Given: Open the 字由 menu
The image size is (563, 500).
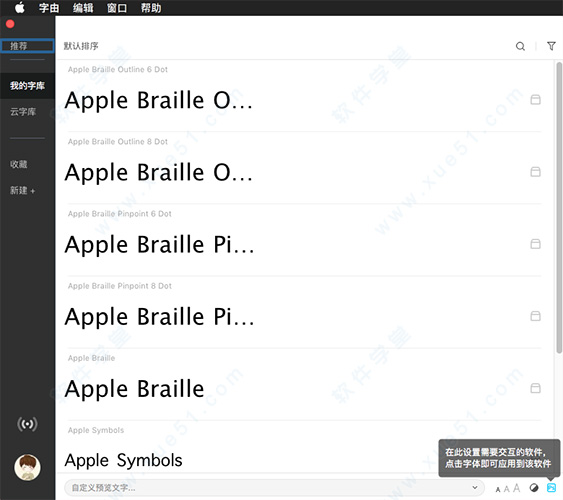Looking at the screenshot, I should click(x=49, y=8).
